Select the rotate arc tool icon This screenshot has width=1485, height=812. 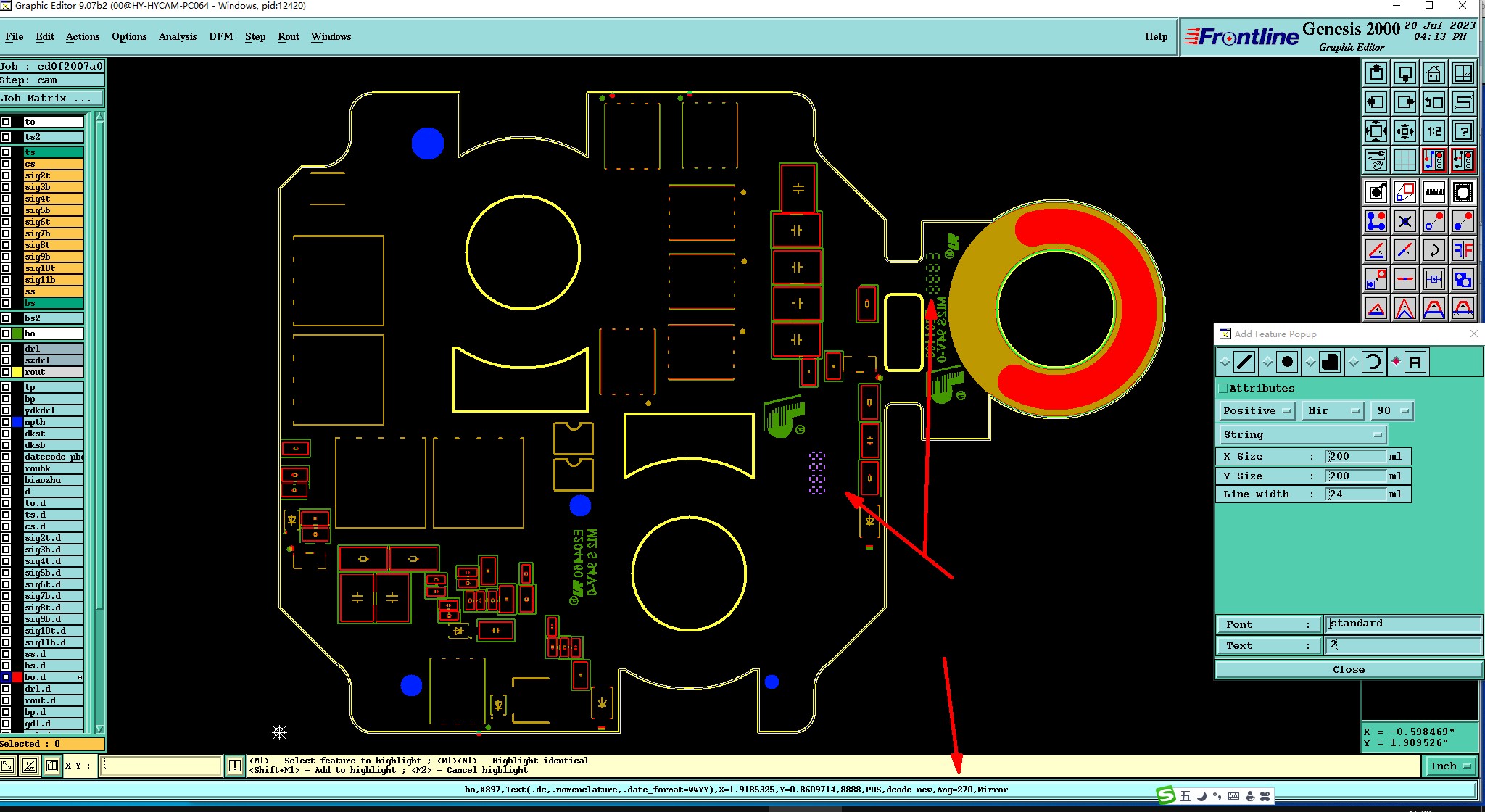(1434, 251)
